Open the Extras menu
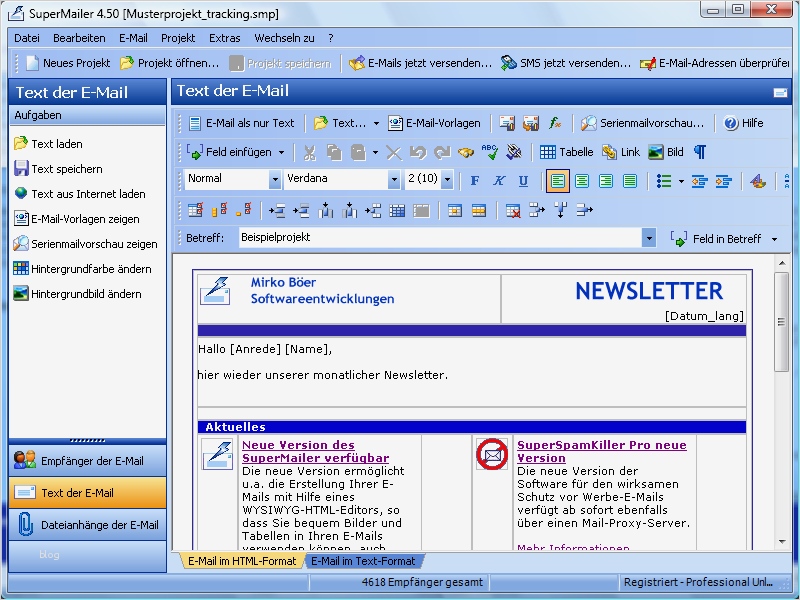The image size is (800, 600). coord(224,38)
